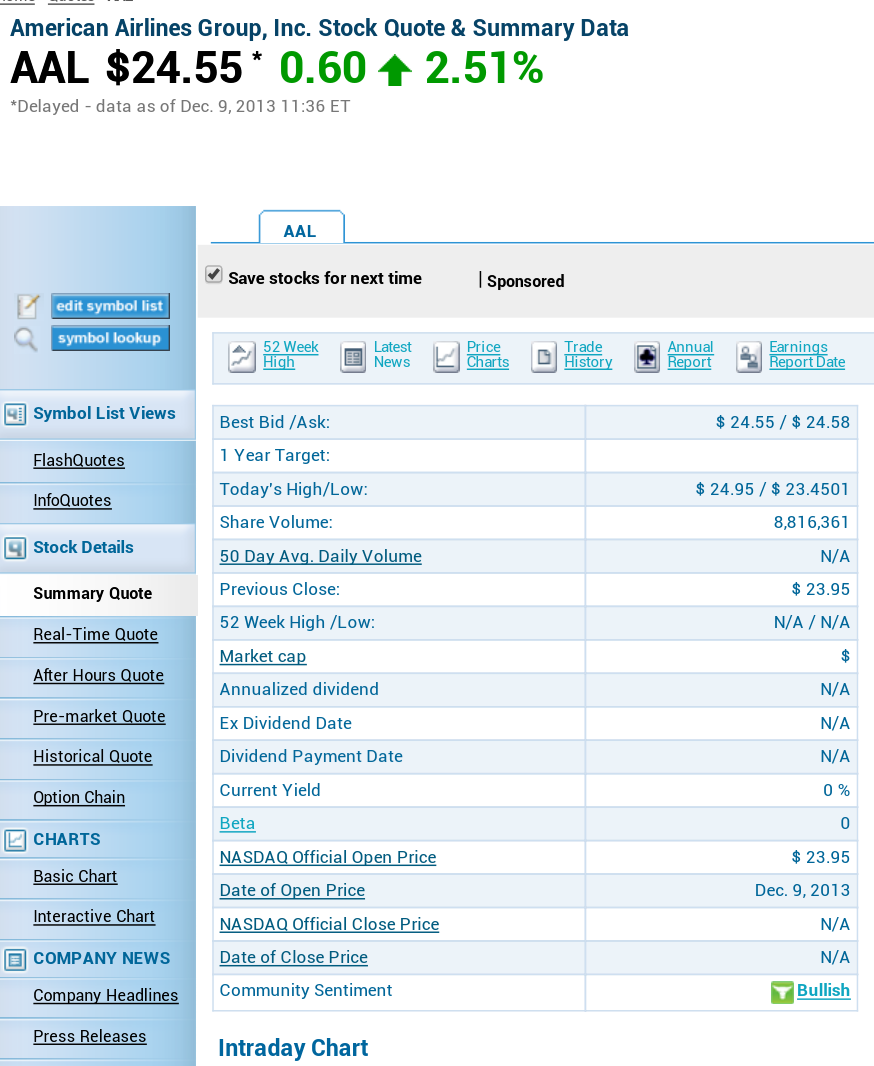Select the AAL symbol tab
874x1066 pixels.
coord(300,230)
